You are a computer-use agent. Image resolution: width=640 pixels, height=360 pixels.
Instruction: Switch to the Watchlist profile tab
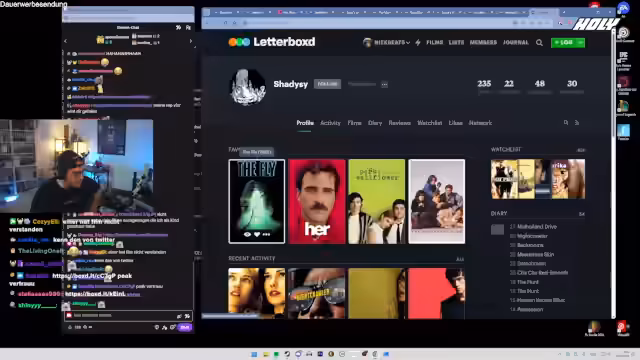pos(429,123)
